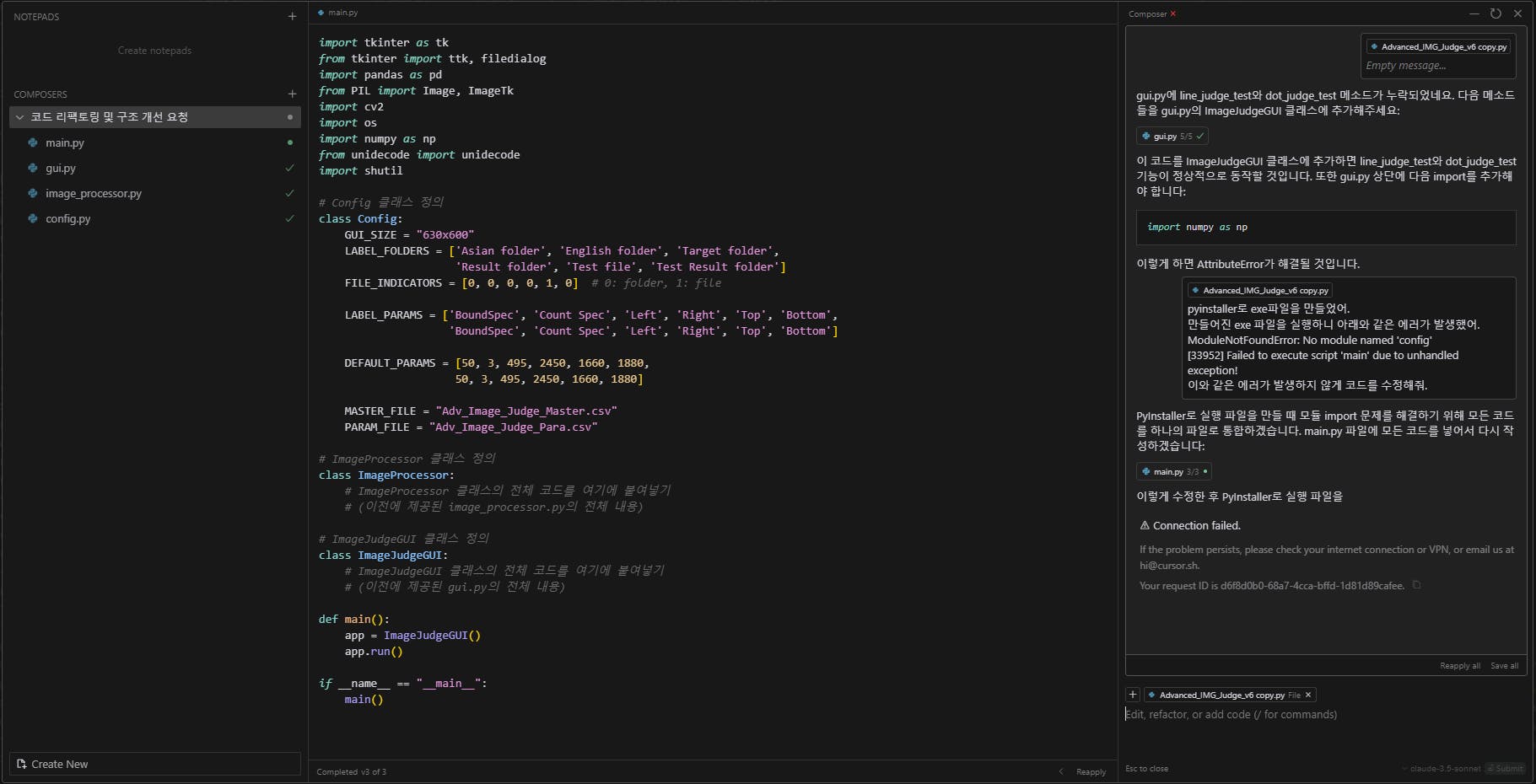Click Reapply all in the Composer
The image size is (1536, 784).
[1460, 665]
